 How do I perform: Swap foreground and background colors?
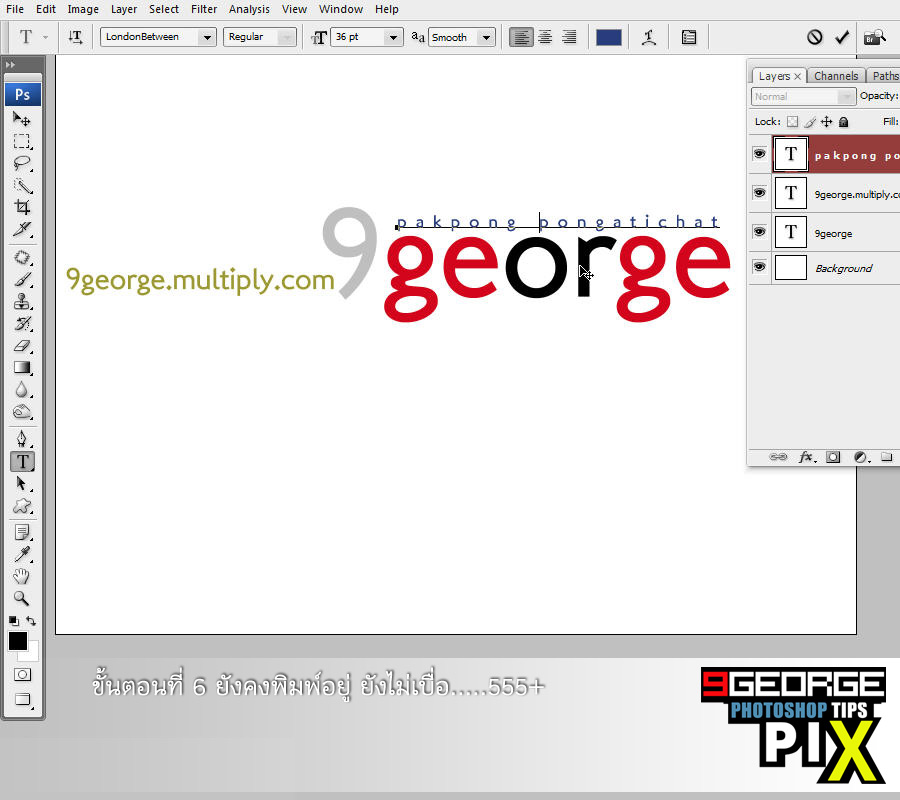click(x=31, y=621)
